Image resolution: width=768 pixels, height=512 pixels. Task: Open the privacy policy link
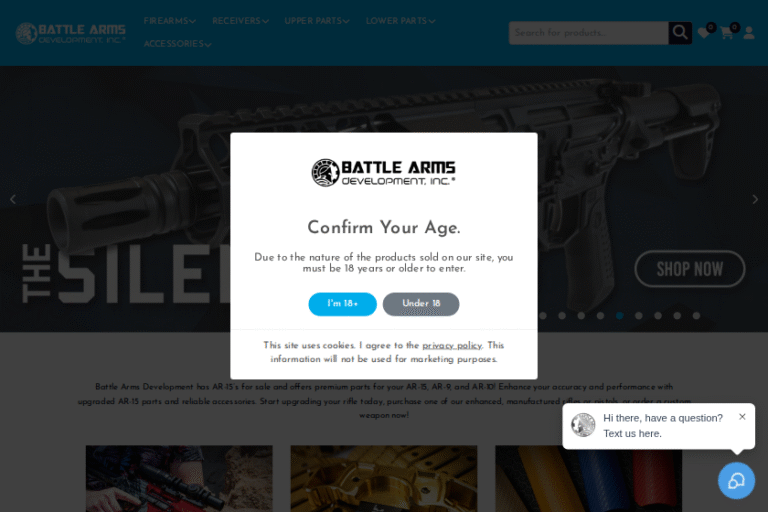452,345
